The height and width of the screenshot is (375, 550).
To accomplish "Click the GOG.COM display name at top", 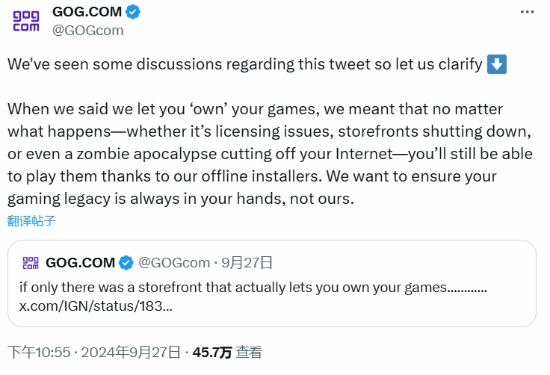I will [x=87, y=12].
